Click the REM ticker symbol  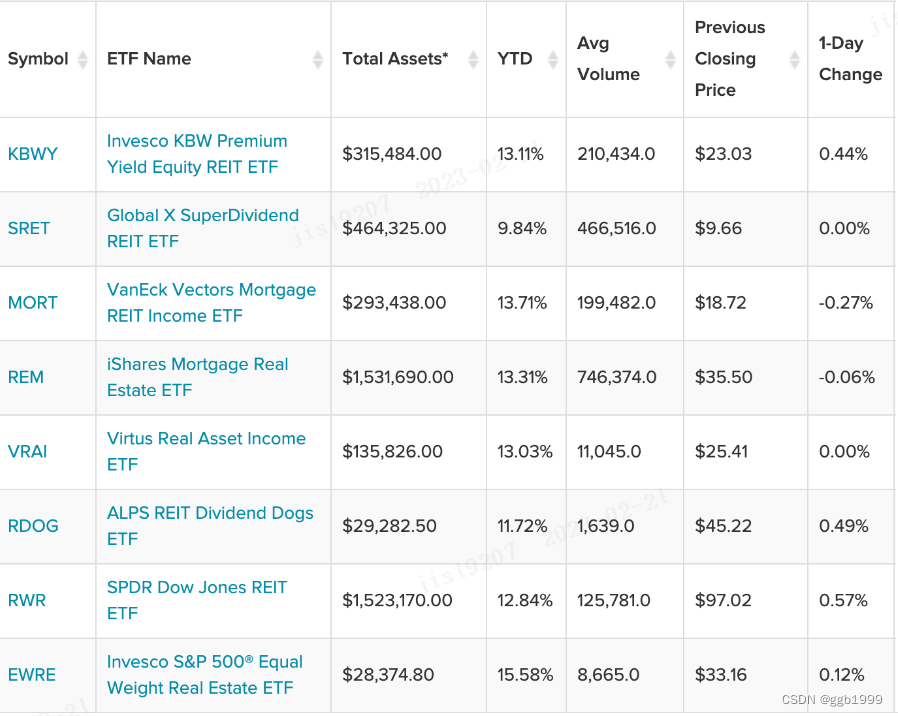tap(26, 377)
